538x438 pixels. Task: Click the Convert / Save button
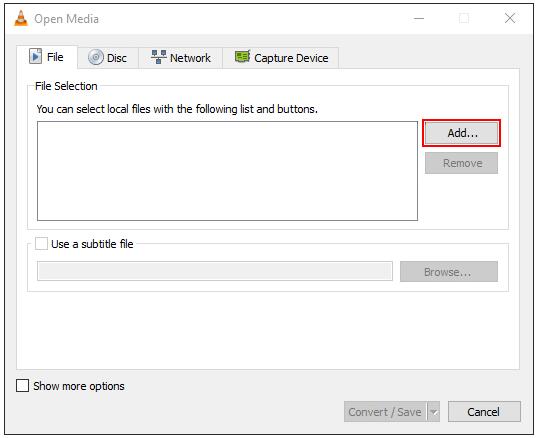click(385, 412)
